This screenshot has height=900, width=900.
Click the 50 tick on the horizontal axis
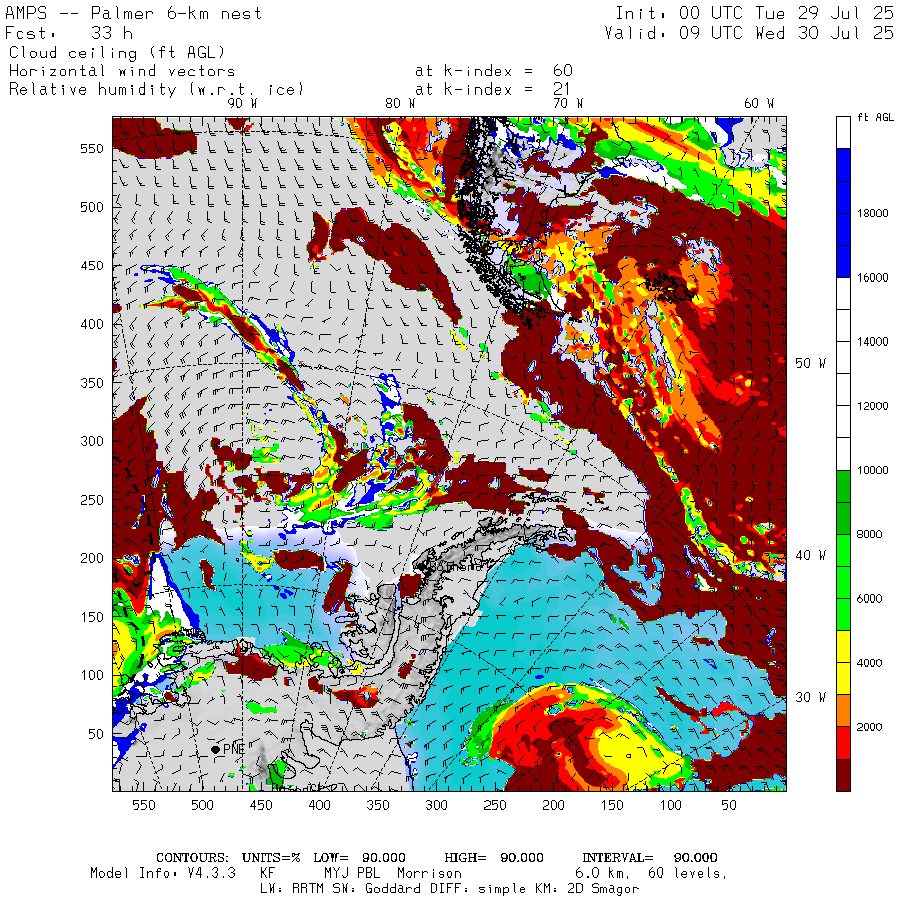click(x=729, y=805)
